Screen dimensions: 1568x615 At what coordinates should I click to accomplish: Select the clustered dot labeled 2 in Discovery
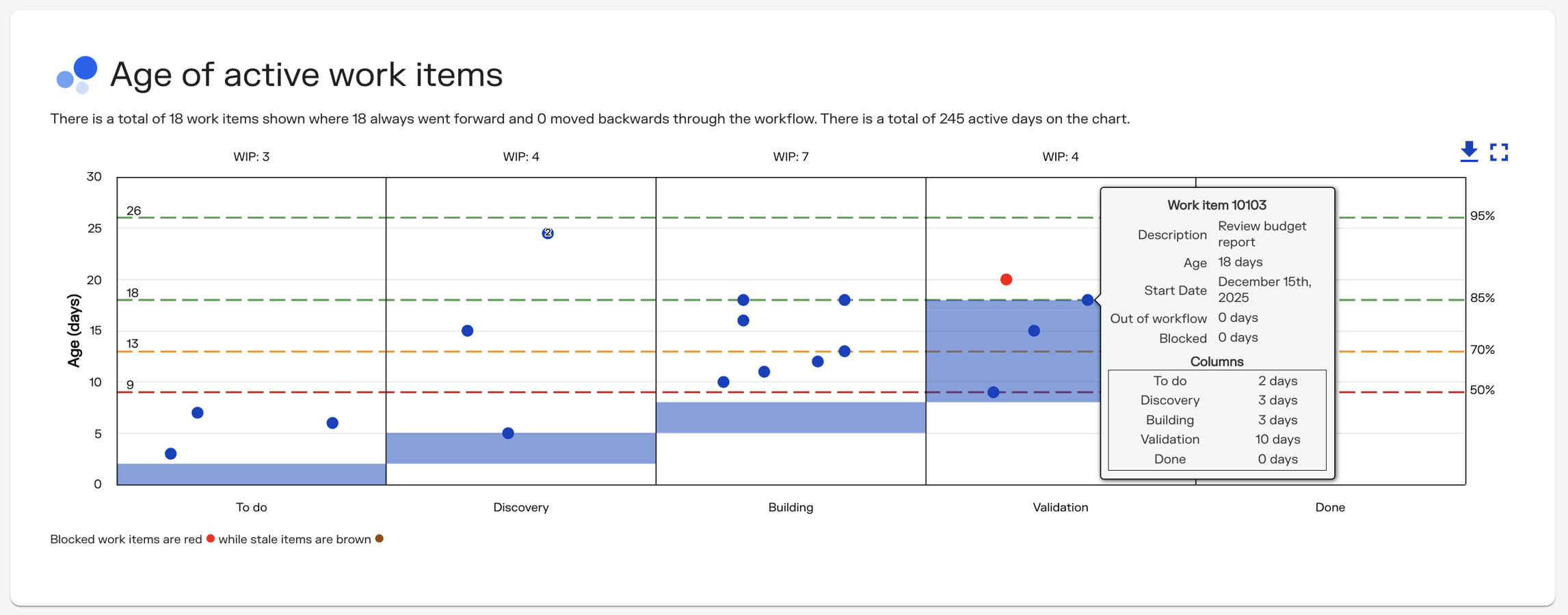click(547, 233)
